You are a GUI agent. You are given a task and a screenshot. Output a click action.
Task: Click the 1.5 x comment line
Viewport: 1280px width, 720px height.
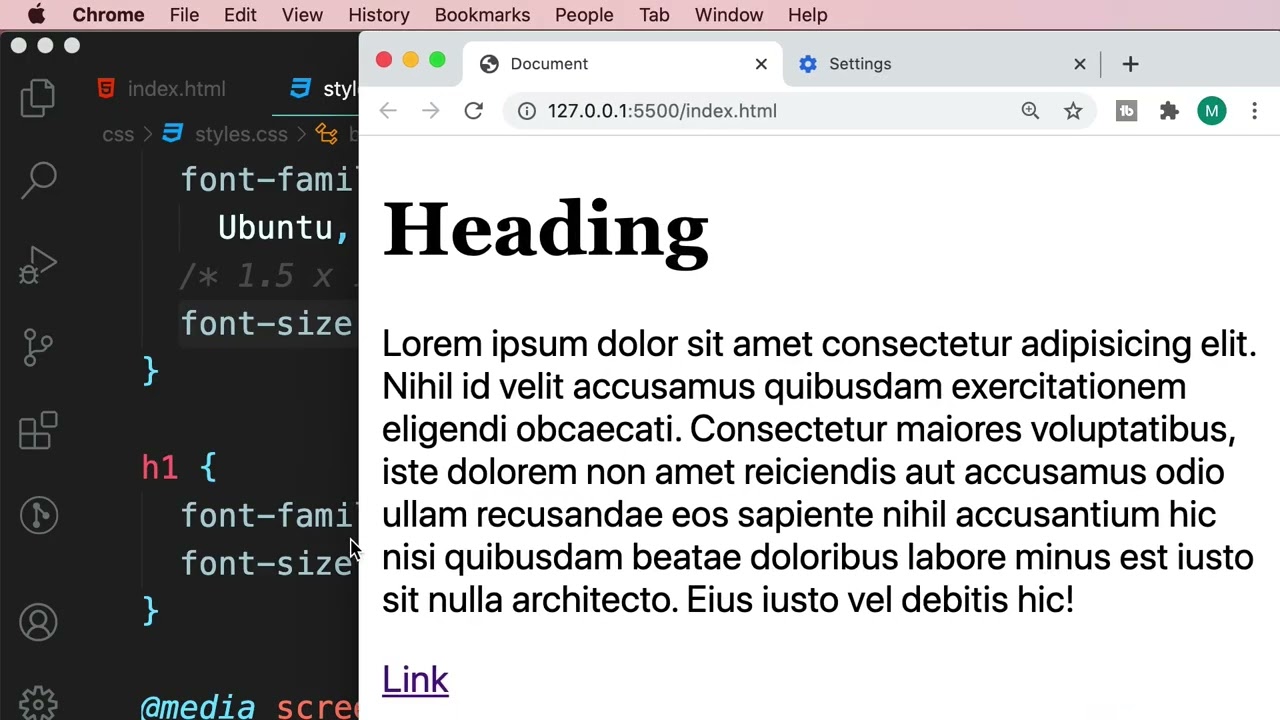pos(268,276)
